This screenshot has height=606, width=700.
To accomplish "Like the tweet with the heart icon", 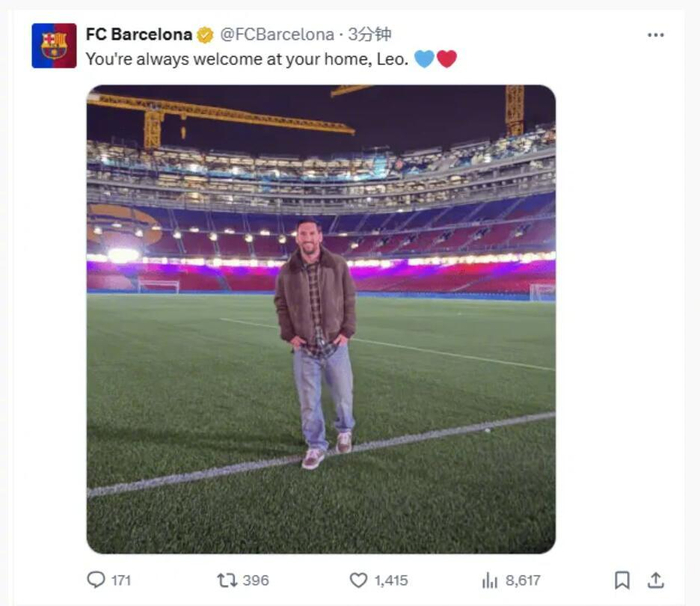I will point(358,580).
